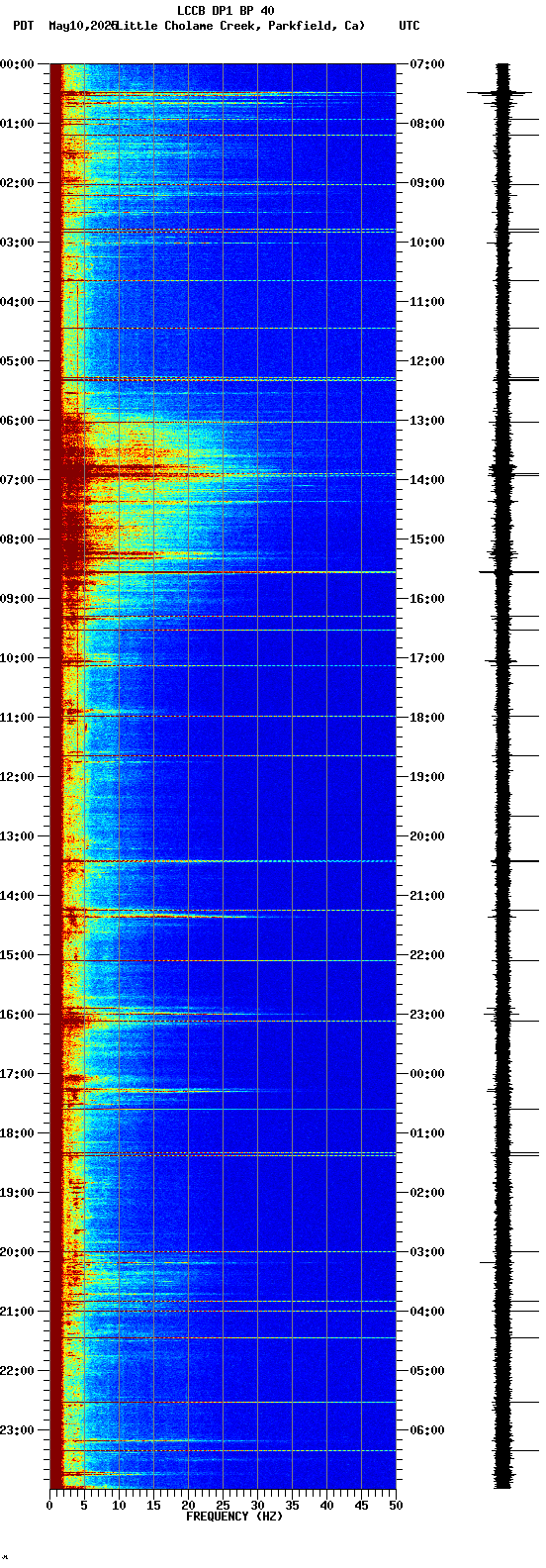Click the "15:00" label on the PDT axis
This screenshot has height=1568, width=546.
click(x=17, y=955)
